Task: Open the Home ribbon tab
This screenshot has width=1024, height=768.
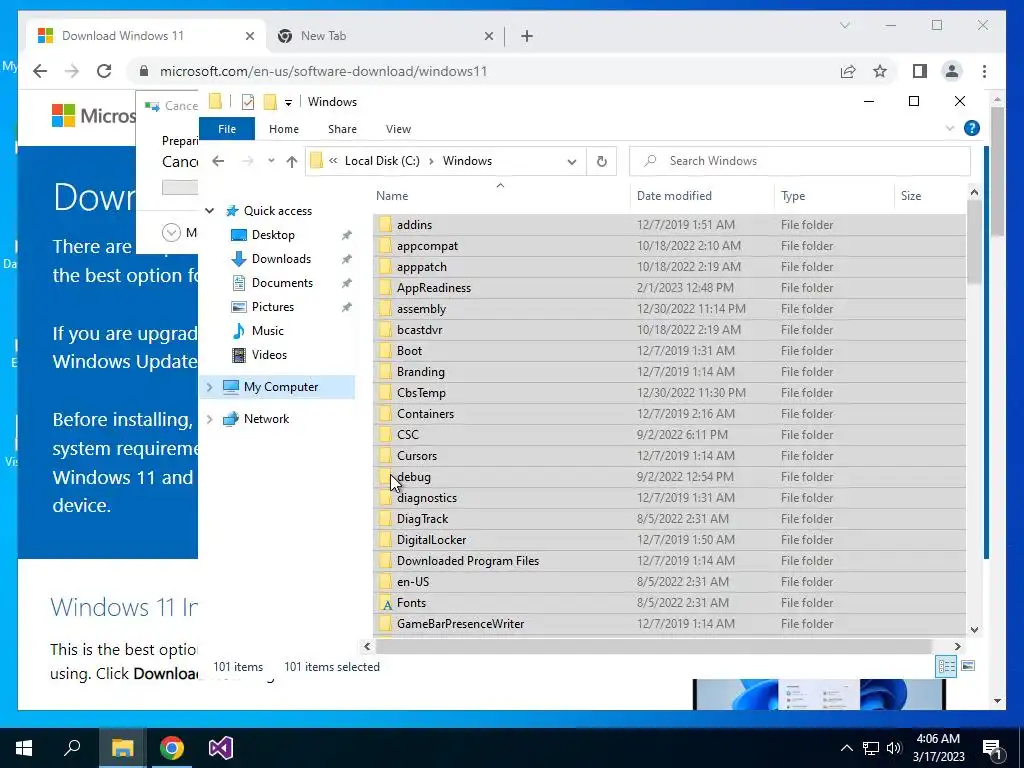Action: point(283,129)
